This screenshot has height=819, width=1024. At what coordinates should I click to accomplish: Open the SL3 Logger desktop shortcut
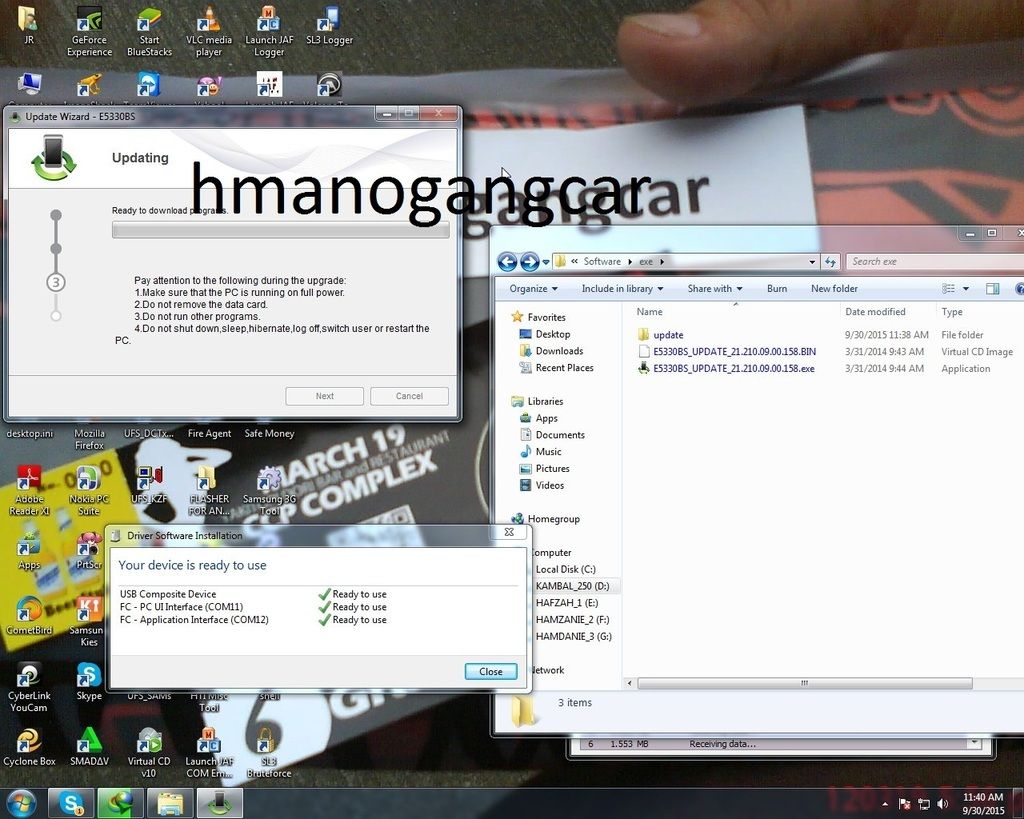[x=328, y=22]
